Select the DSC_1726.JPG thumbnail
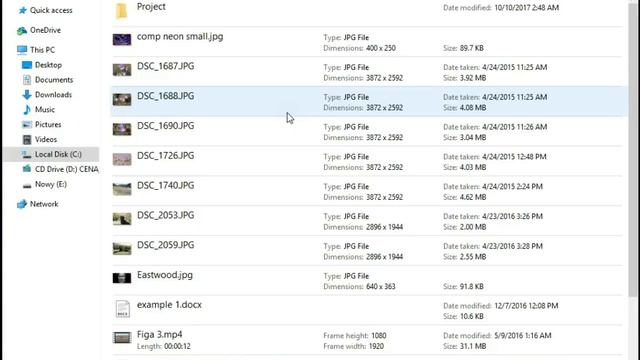This screenshot has height=360, width=640. tap(122, 159)
